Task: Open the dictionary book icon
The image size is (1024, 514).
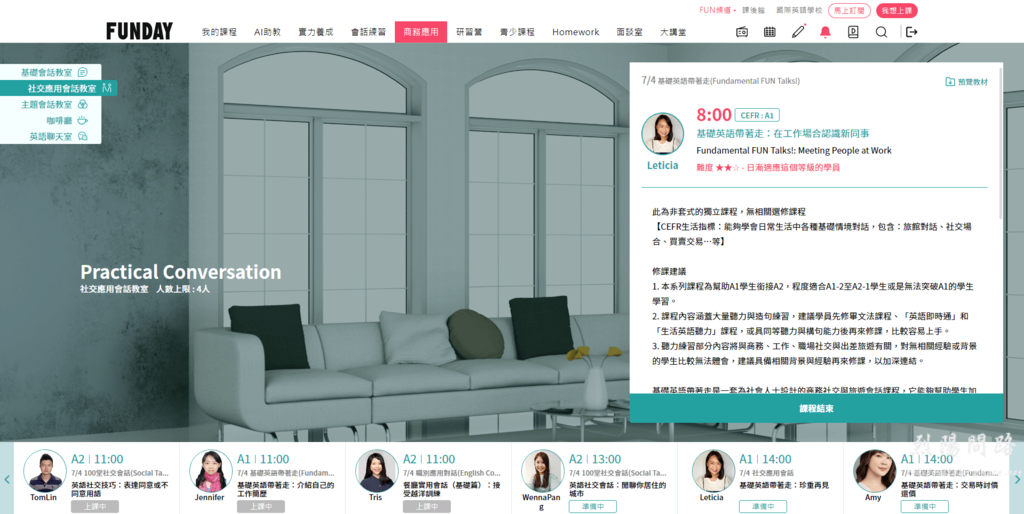Action: coord(853,31)
